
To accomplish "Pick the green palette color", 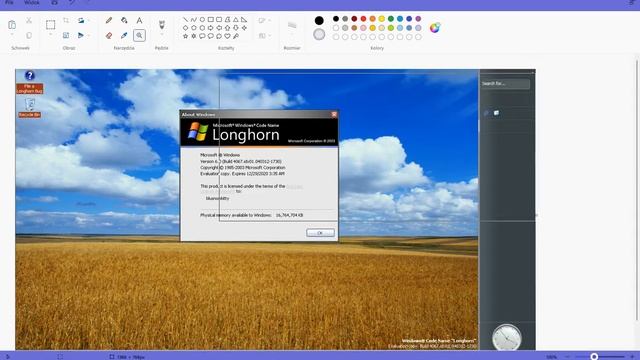I will 391,19.
